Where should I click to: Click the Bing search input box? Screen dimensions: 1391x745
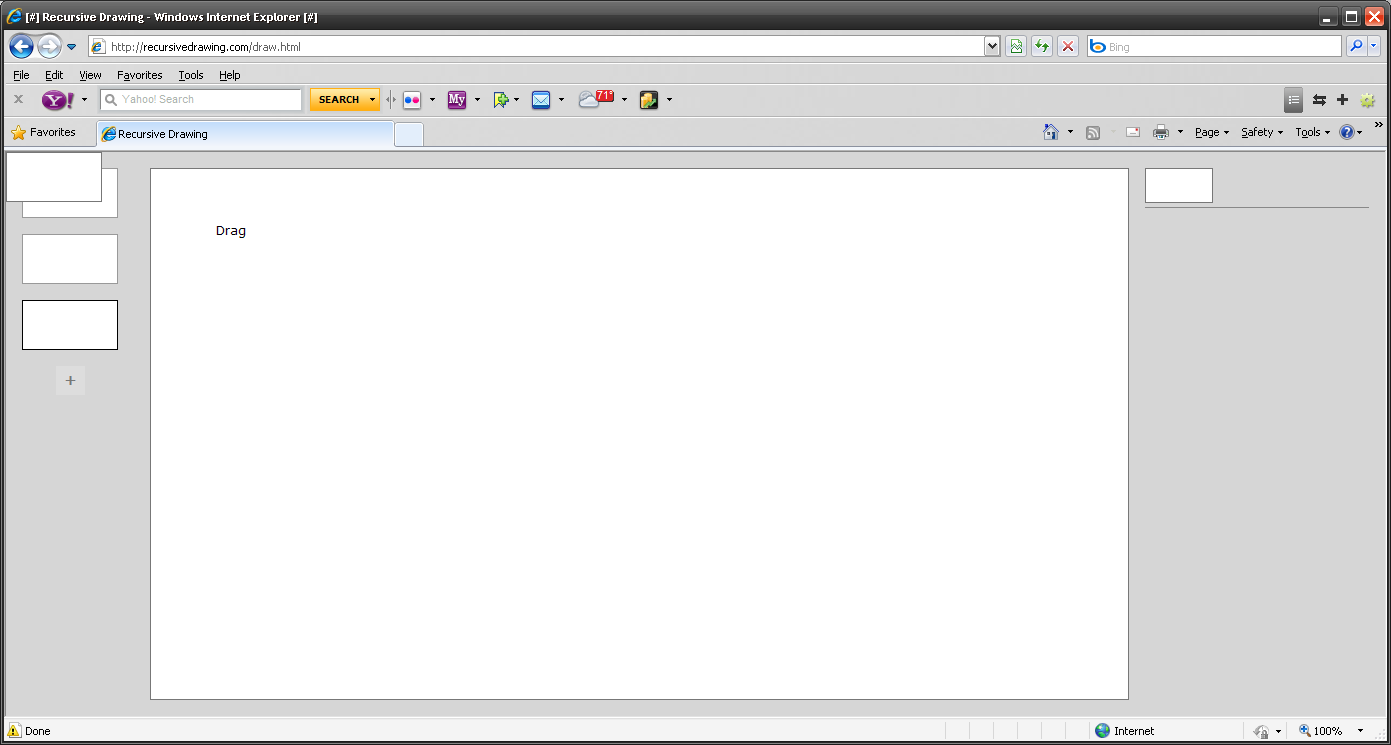coord(1214,46)
